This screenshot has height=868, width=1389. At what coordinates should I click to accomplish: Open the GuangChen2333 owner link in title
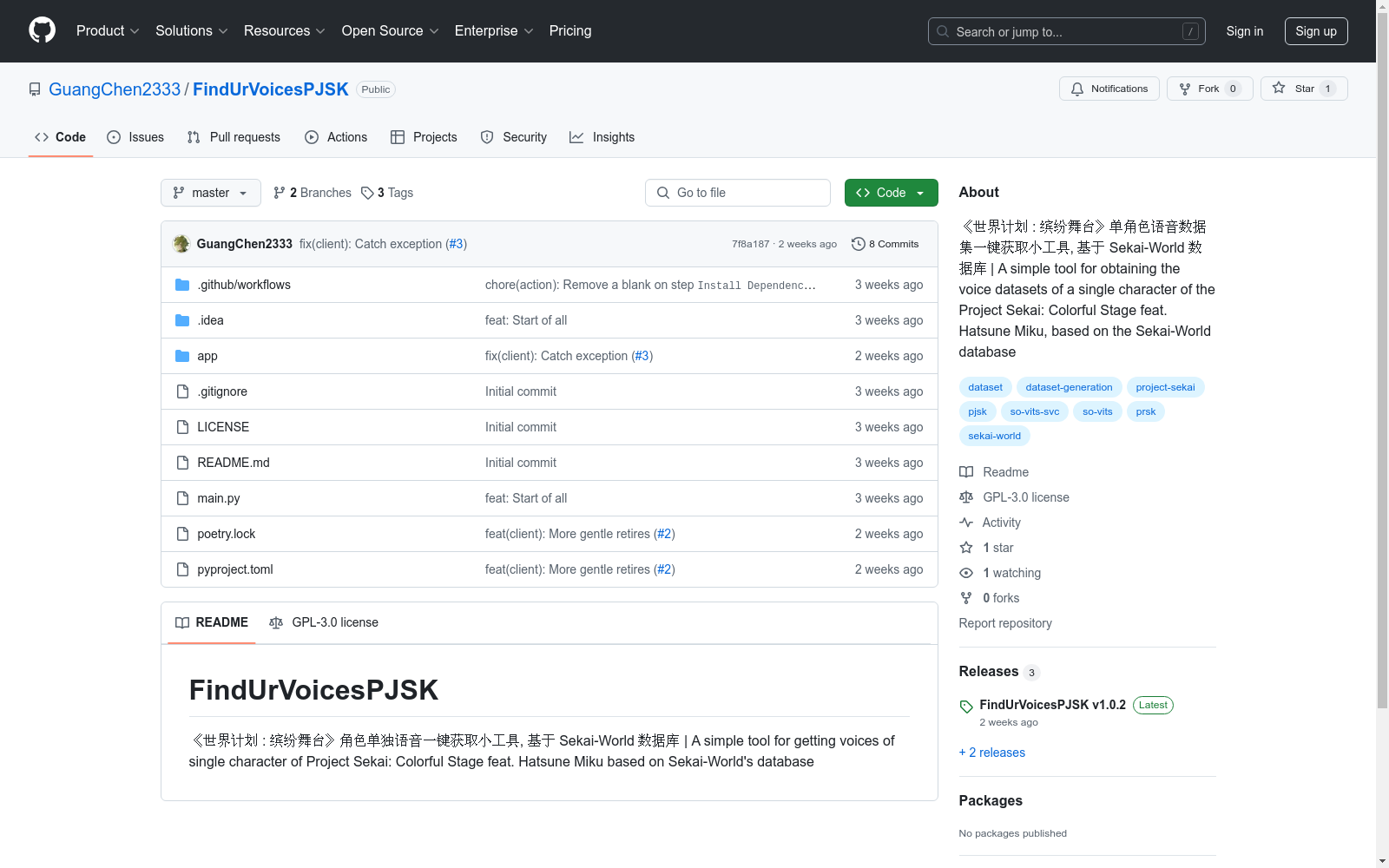tap(115, 89)
